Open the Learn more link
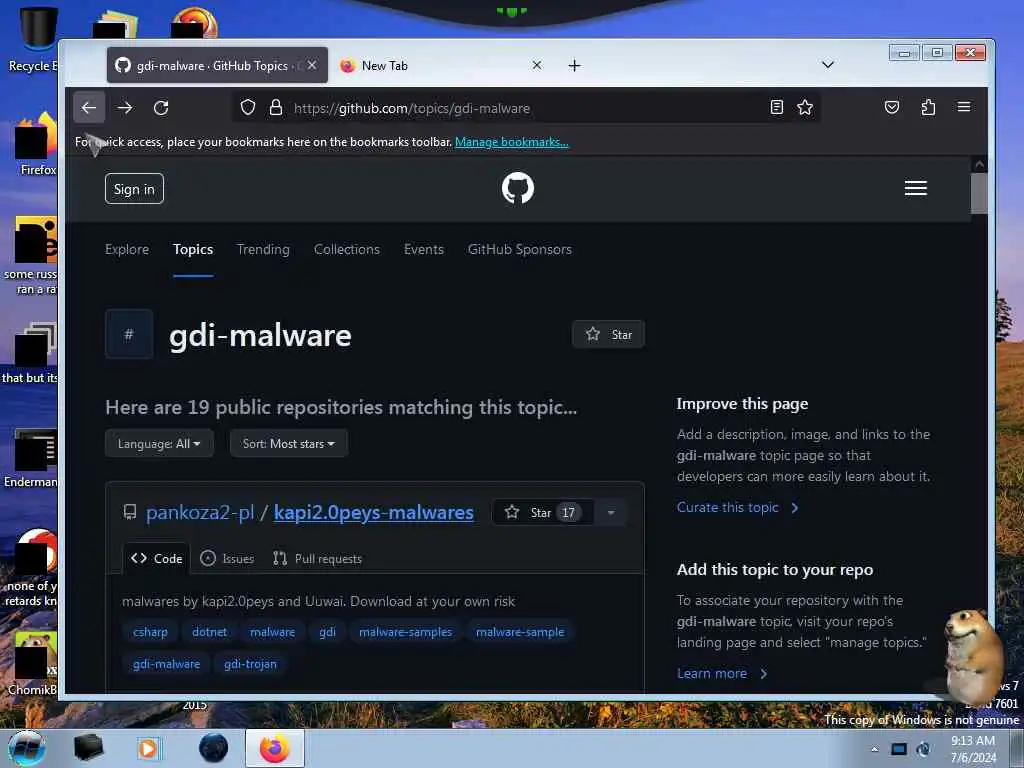Screen dimensions: 1024x768 pos(722,673)
